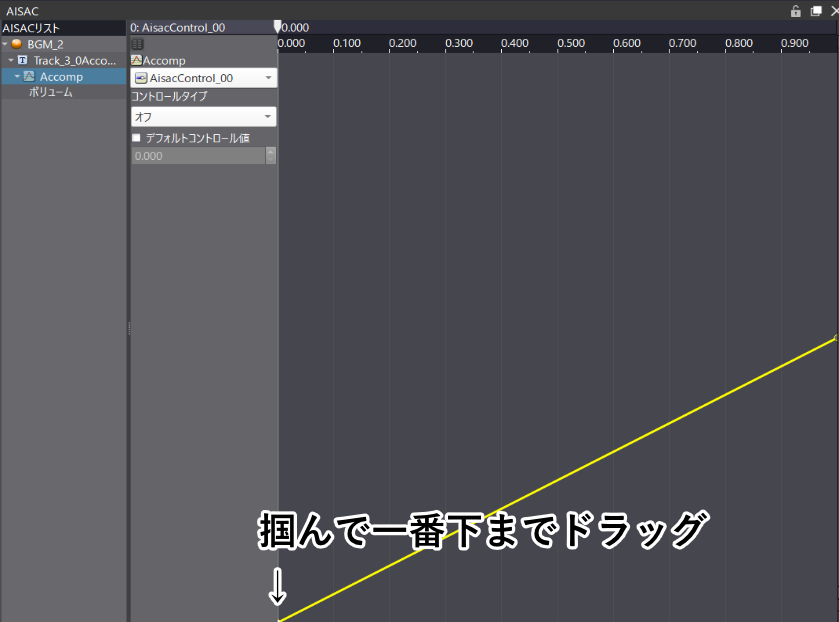Click the lock icon in AISAC title bar
The width and height of the screenshot is (839, 622).
click(796, 11)
